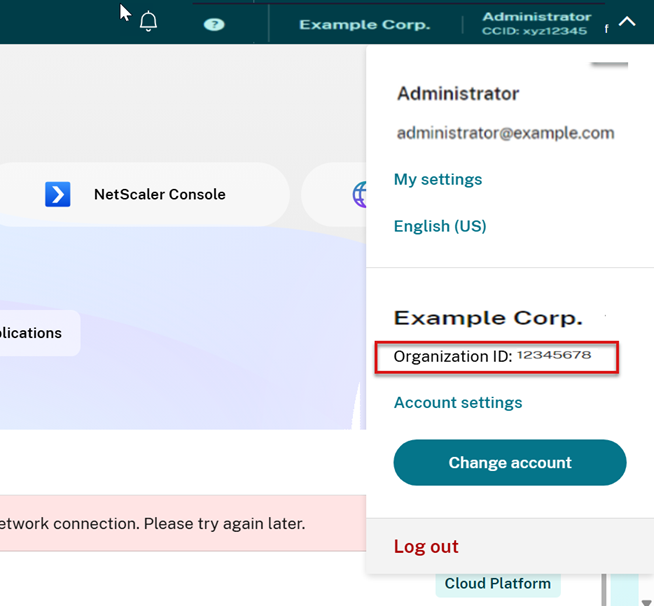Select Example Corp. in the header bar
Screen dimensions: 654x606
[x=365, y=25]
